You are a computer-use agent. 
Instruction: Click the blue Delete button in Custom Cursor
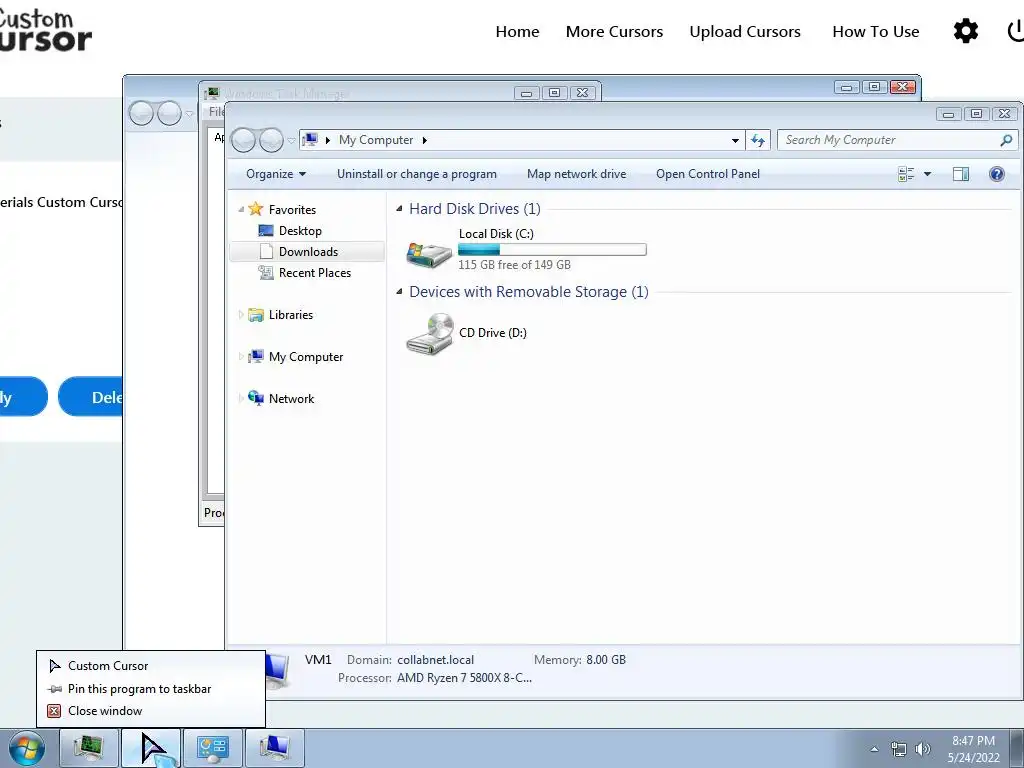click(90, 396)
